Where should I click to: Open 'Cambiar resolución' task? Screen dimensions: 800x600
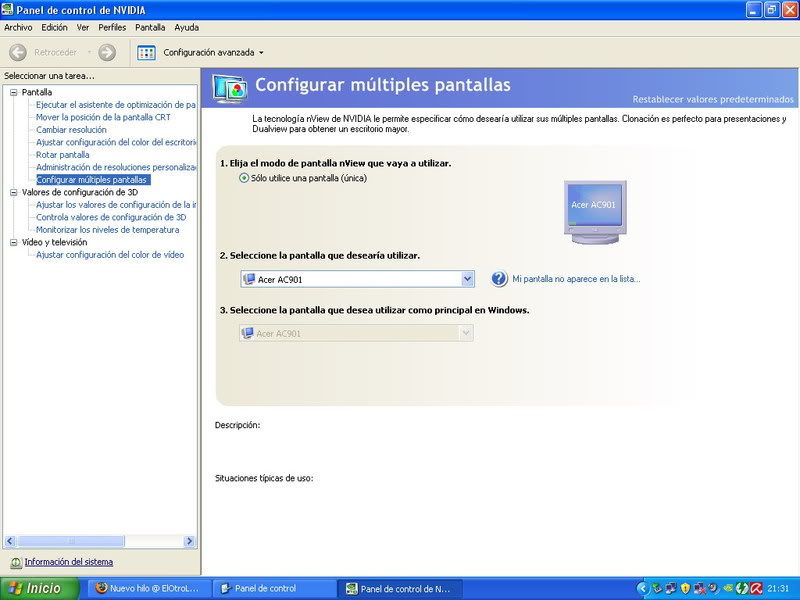[x=71, y=130]
